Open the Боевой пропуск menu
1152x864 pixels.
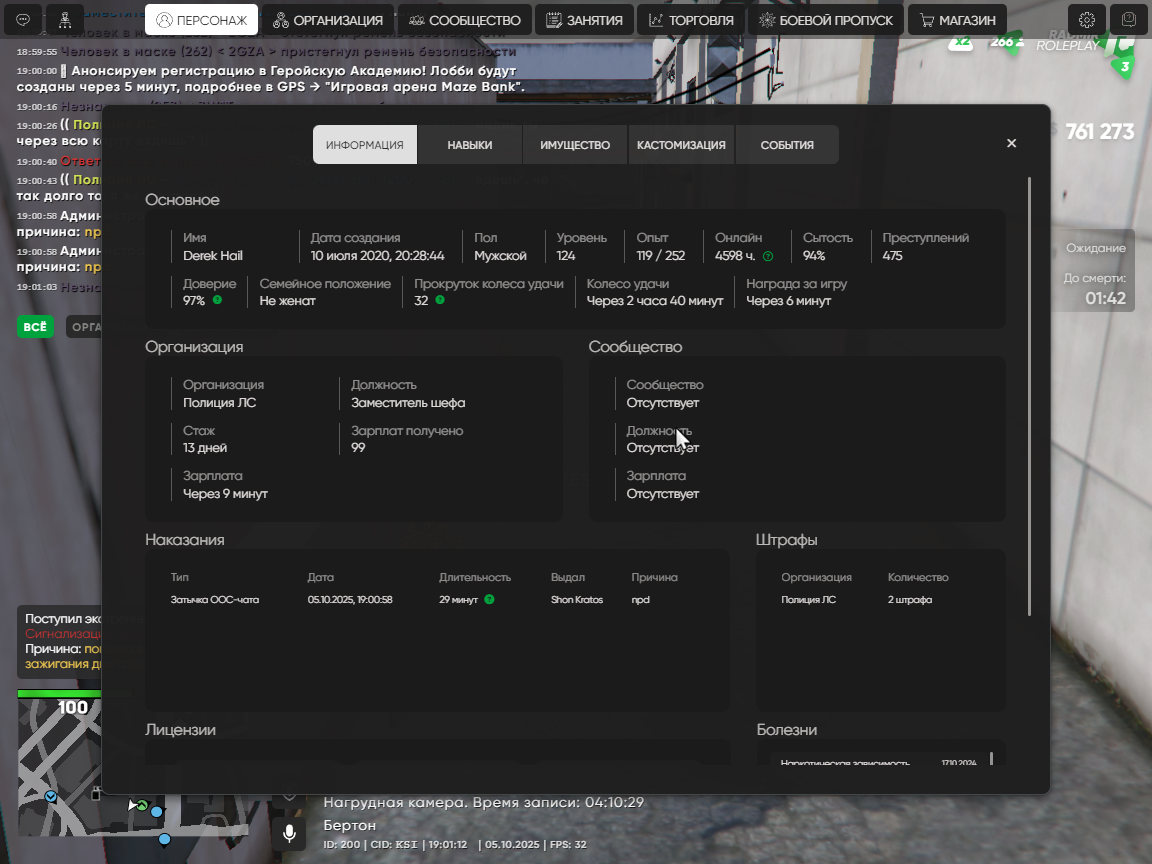tap(825, 20)
